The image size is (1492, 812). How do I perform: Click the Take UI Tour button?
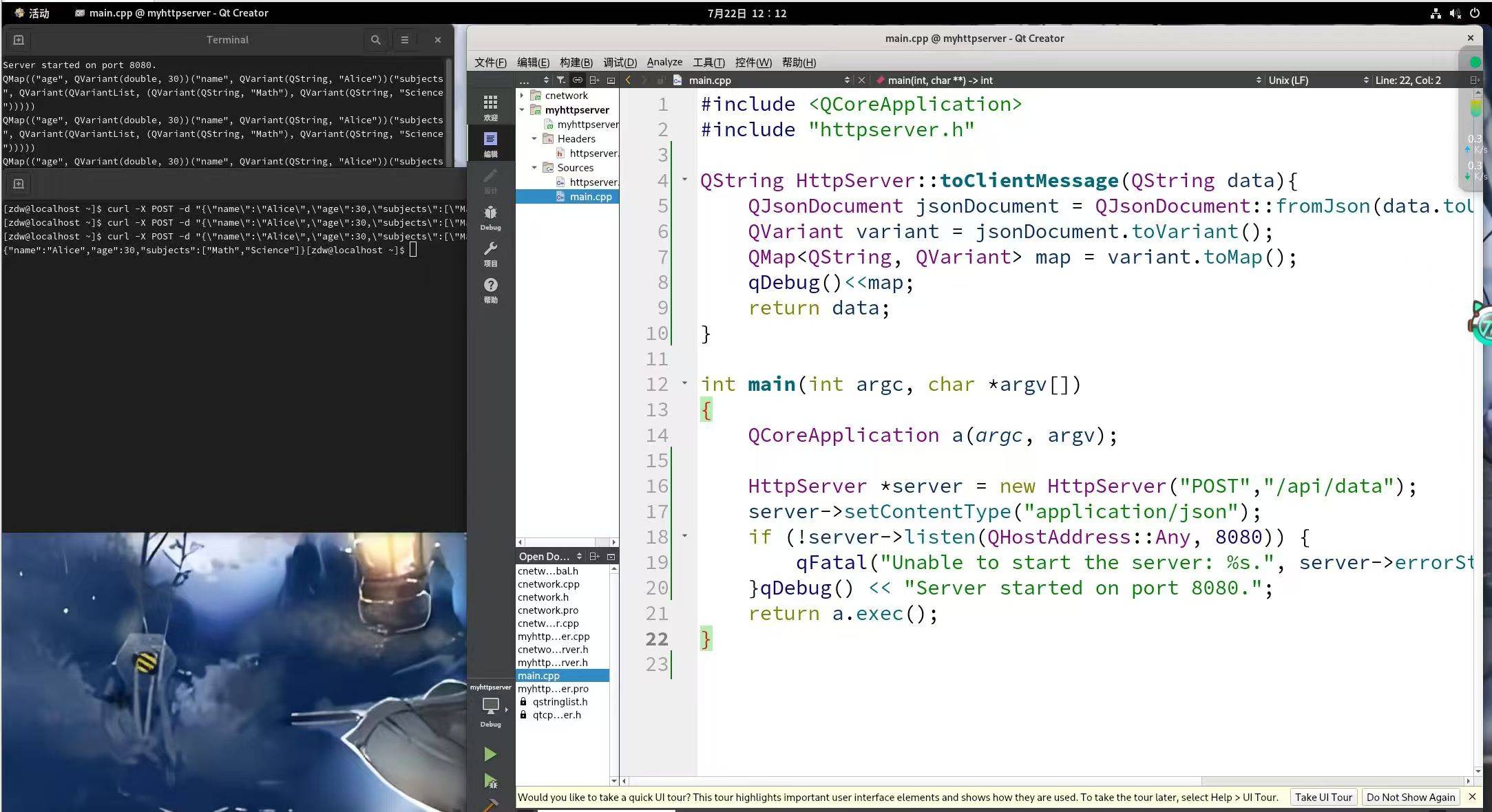pyautogui.click(x=1323, y=797)
